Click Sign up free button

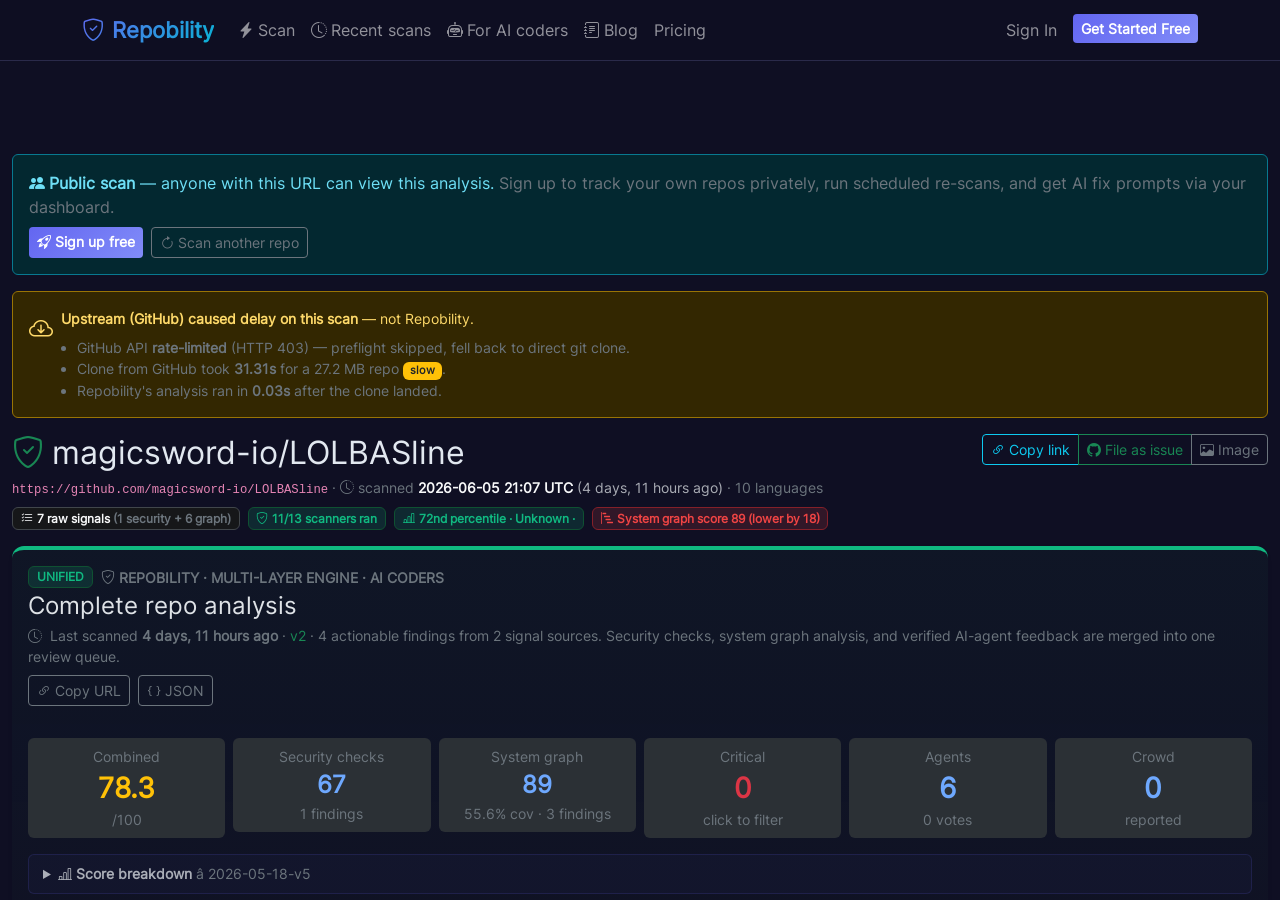click(x=86, y=242)
